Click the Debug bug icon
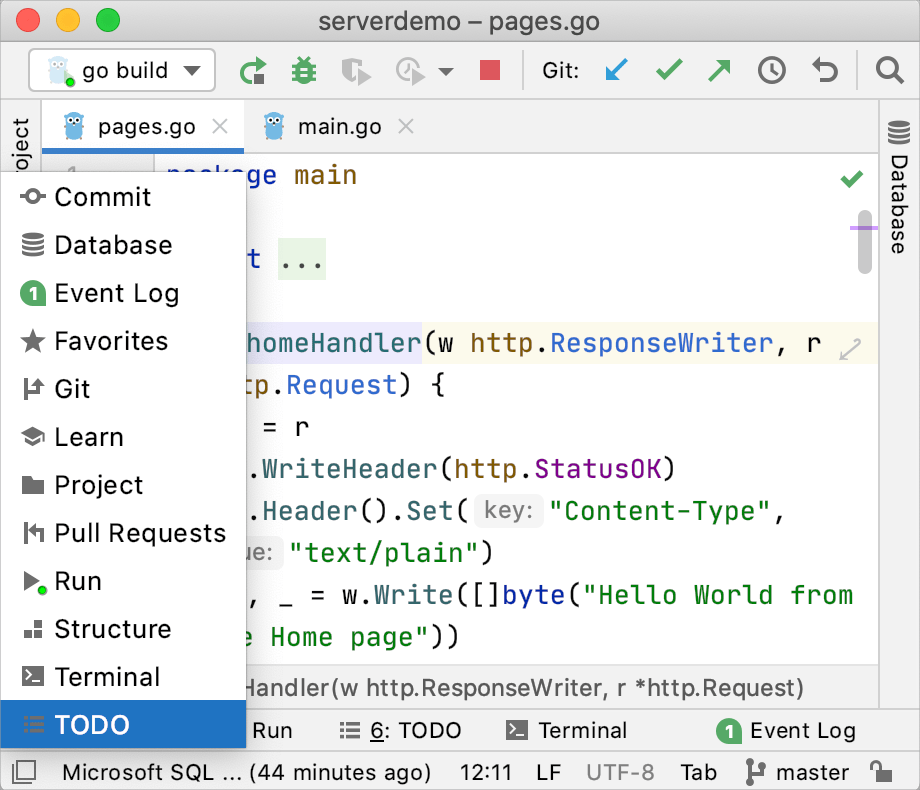This screenshot has width=920, height=790. pos(303,71)
